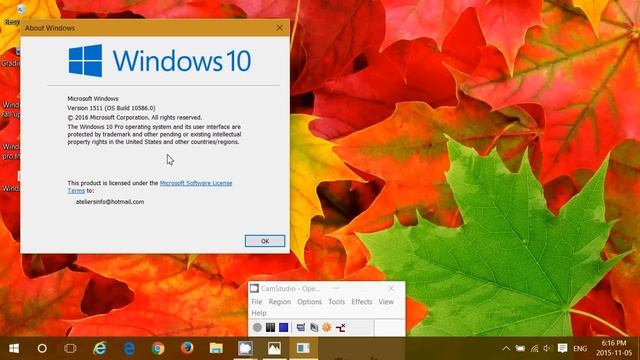The image size is (640, 360).
Task: Click the CamStudio window icon in title bar
Action: (x=254, y=289)
